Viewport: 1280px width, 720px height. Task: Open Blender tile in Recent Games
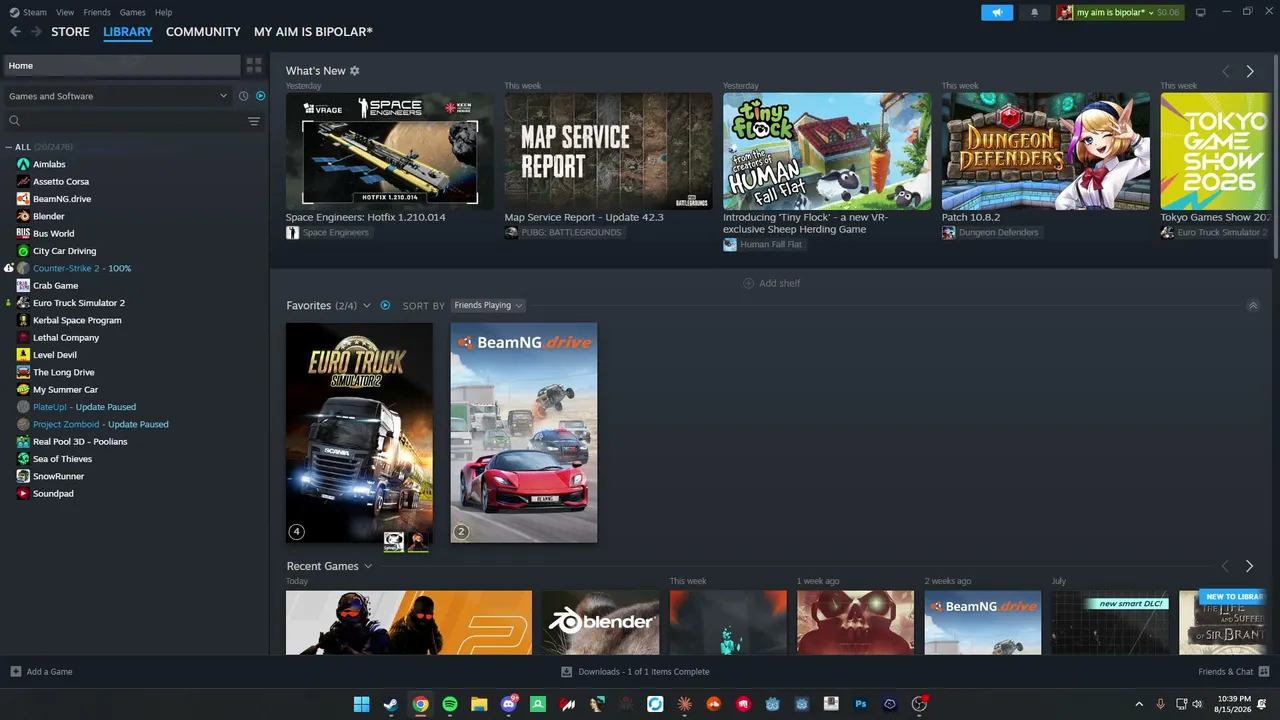click(600, 622)
